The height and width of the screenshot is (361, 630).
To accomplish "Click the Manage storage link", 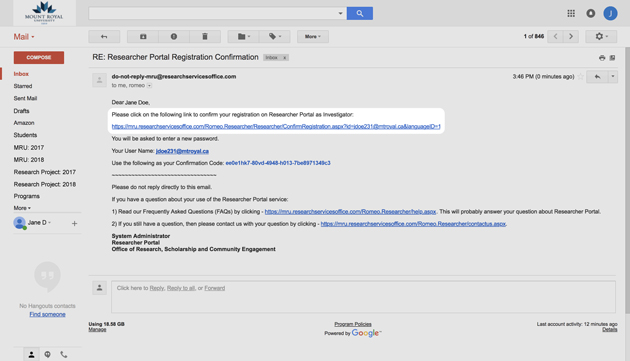I will 97,330.
